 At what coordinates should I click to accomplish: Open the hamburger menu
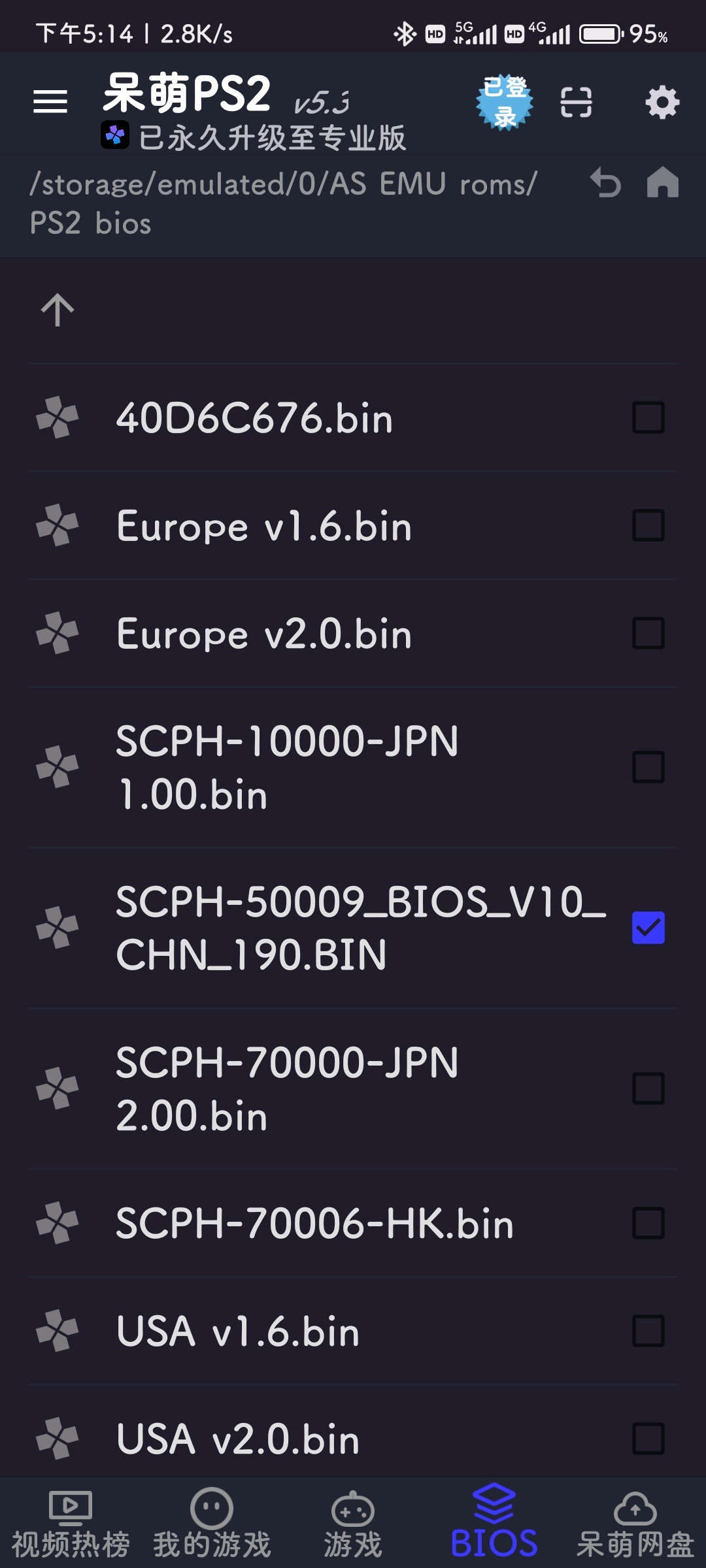[x=50, y=101]
